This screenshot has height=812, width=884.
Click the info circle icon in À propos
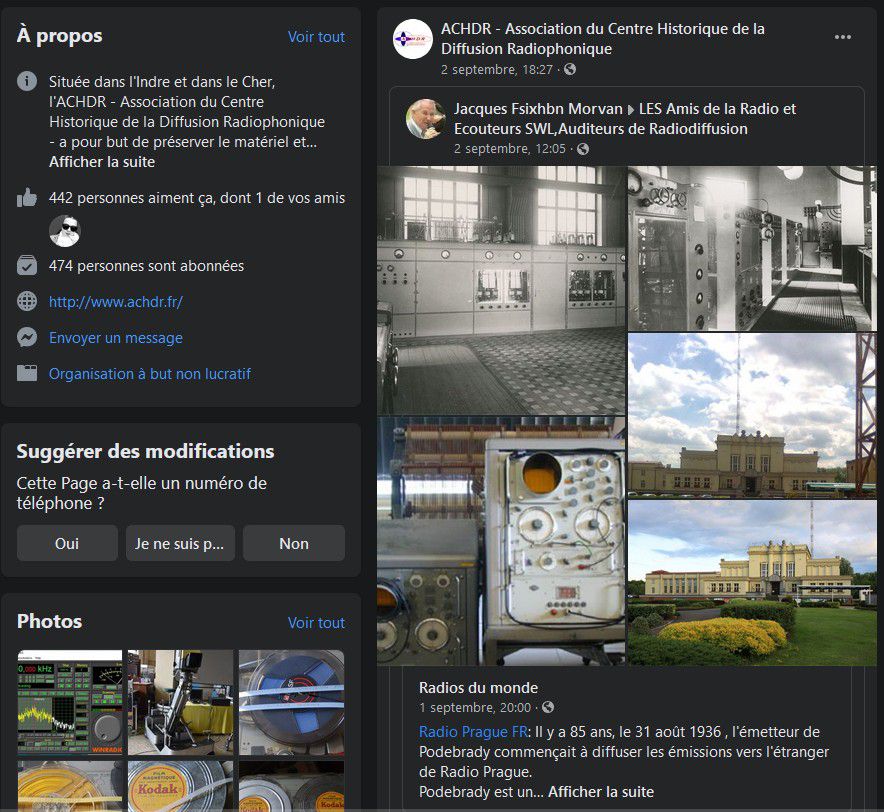click(26, 81)
